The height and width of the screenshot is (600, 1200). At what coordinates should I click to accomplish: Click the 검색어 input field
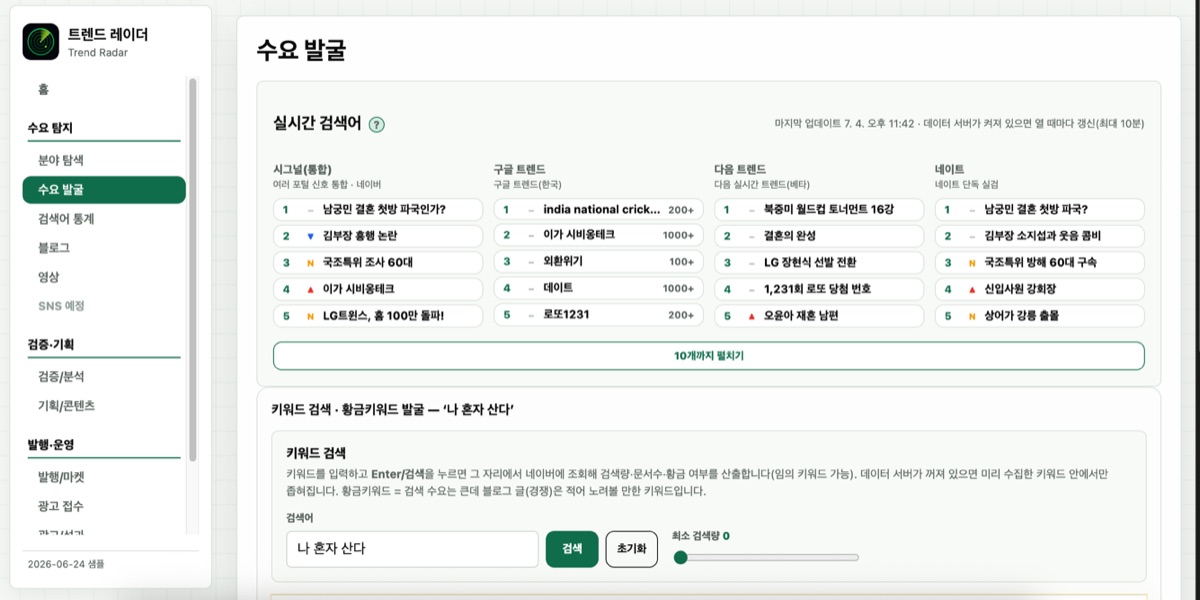412,549
